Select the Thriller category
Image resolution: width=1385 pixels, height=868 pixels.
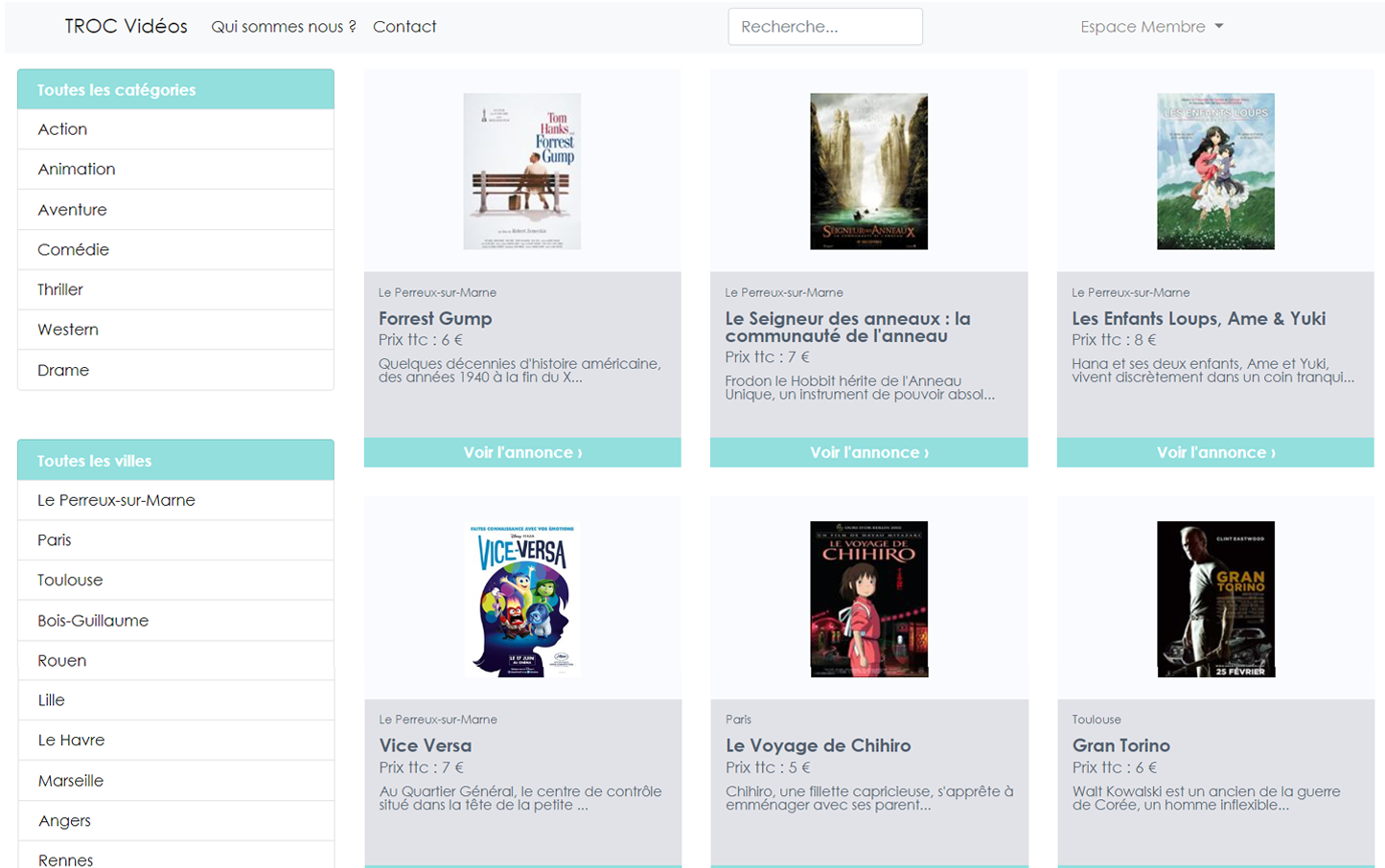60,289
